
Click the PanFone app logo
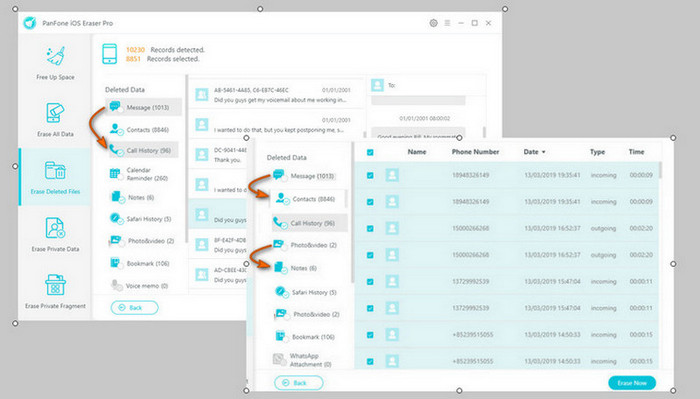tap(30, 22)
